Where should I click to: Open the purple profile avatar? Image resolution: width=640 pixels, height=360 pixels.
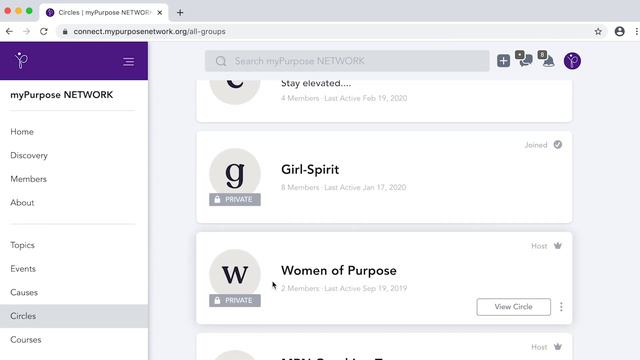click(x=572, y=61)
